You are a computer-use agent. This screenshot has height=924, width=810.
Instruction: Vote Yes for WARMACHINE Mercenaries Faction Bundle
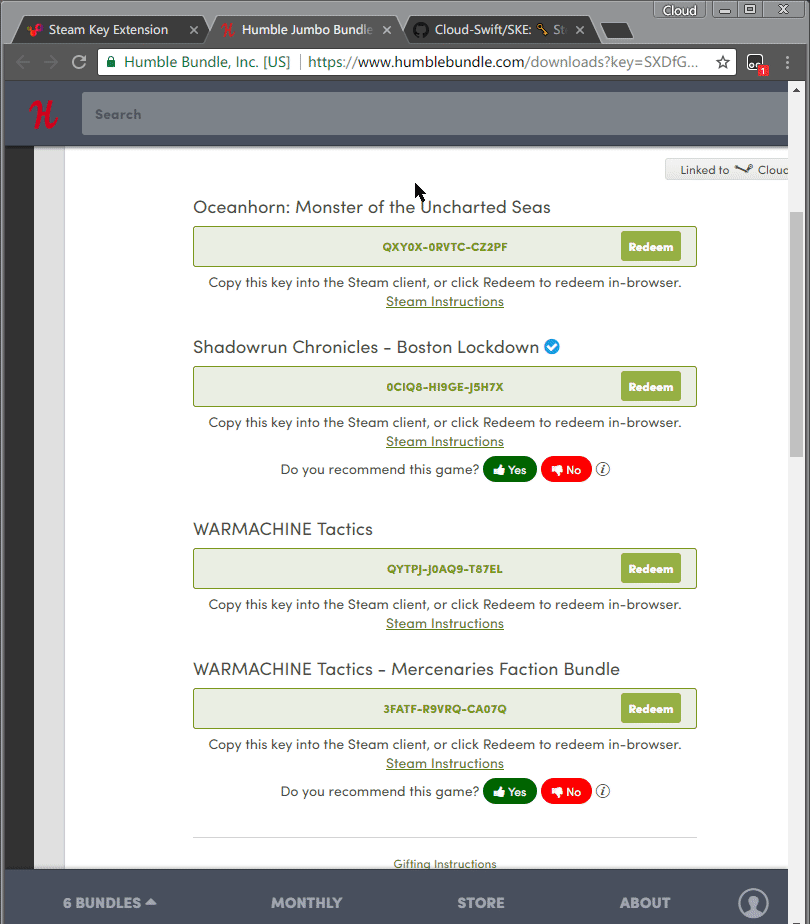[510, 792]
